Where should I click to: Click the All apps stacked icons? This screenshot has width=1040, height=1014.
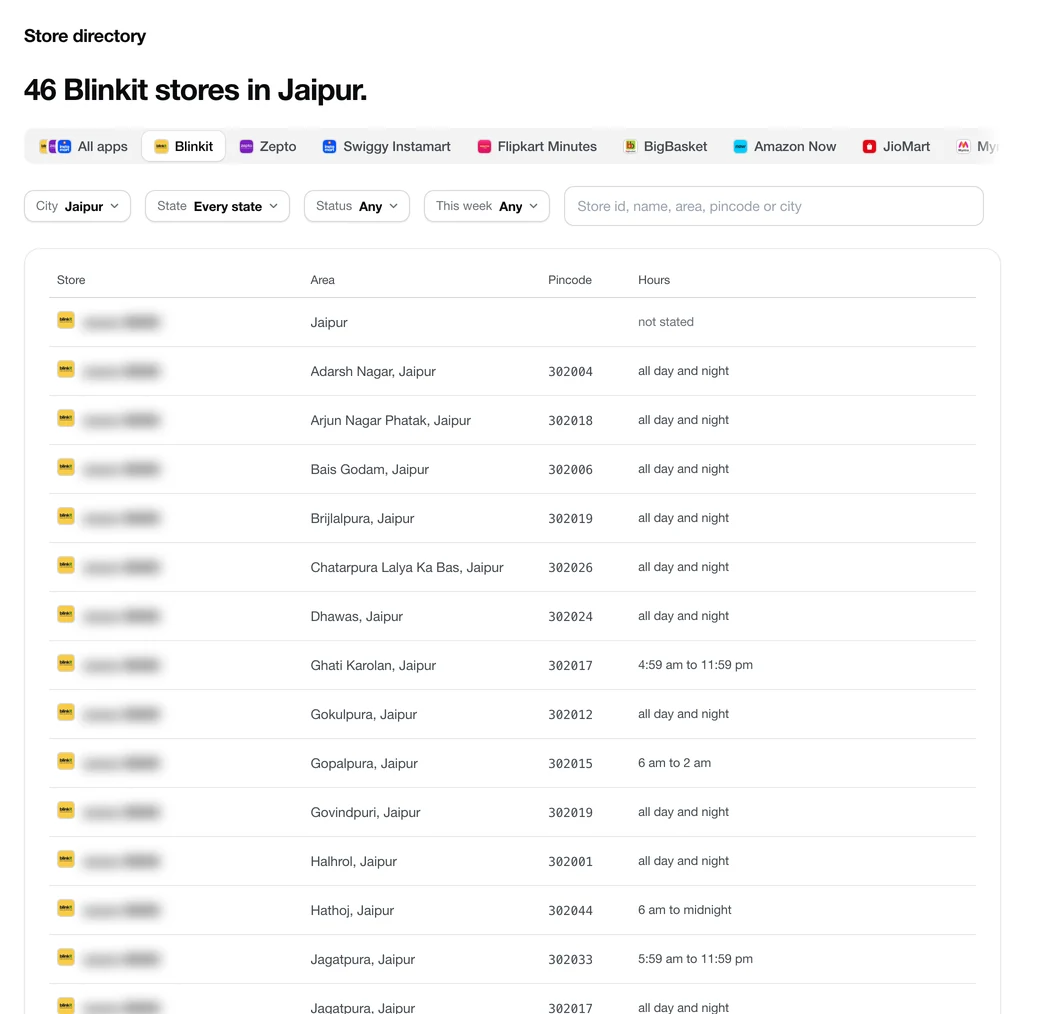[55, 147]
